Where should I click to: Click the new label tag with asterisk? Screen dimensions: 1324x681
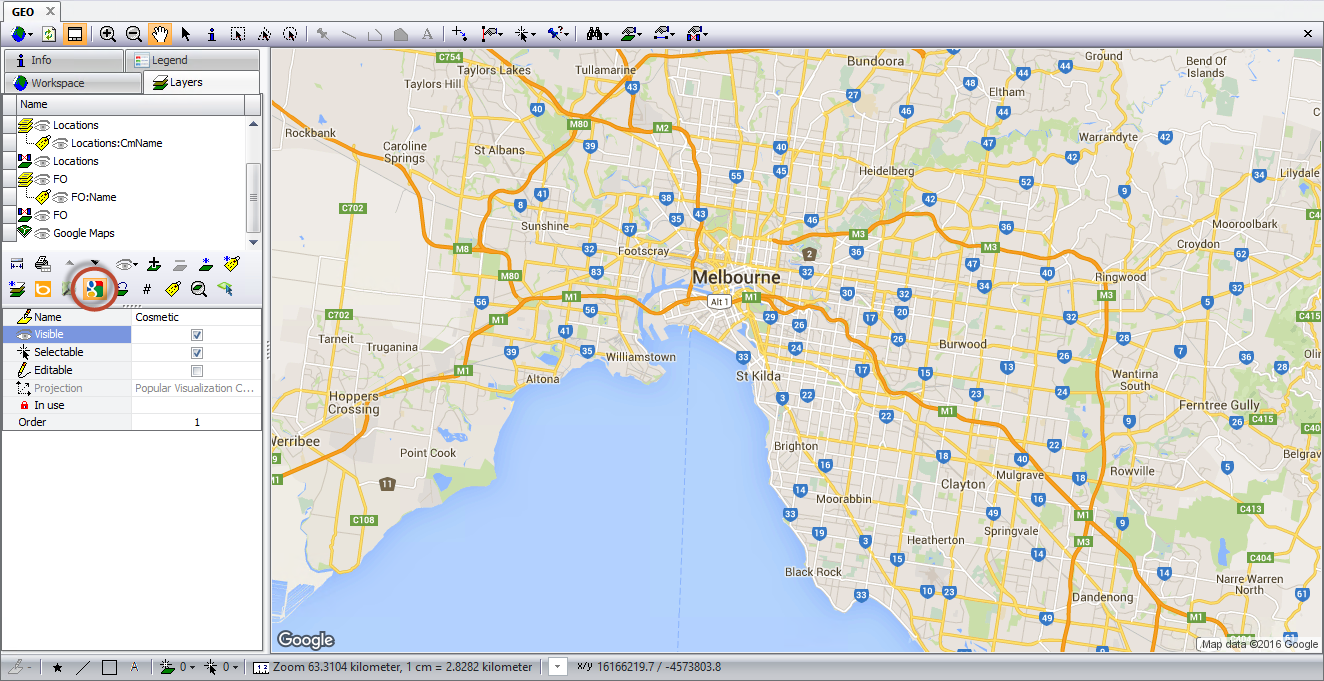click(231, 264)
